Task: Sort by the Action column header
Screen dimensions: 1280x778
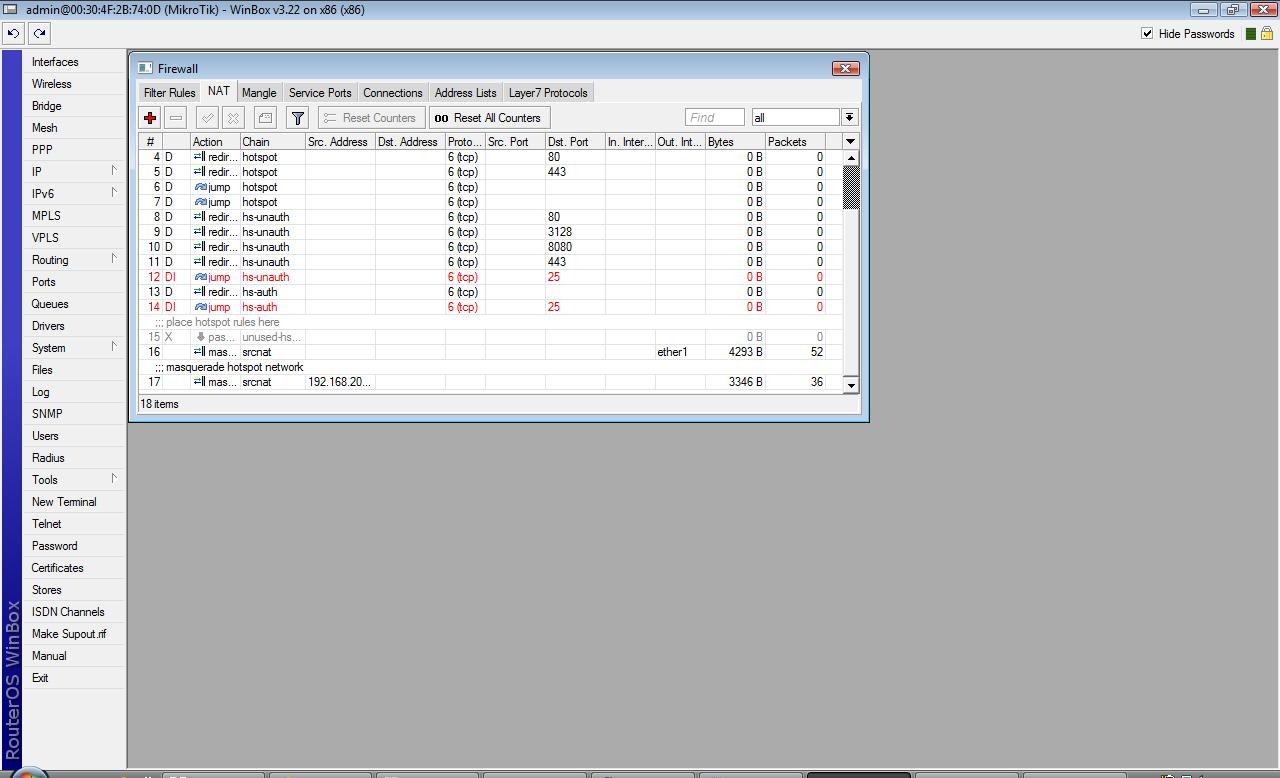Action: pyautogui.click(x=215, y=142)
